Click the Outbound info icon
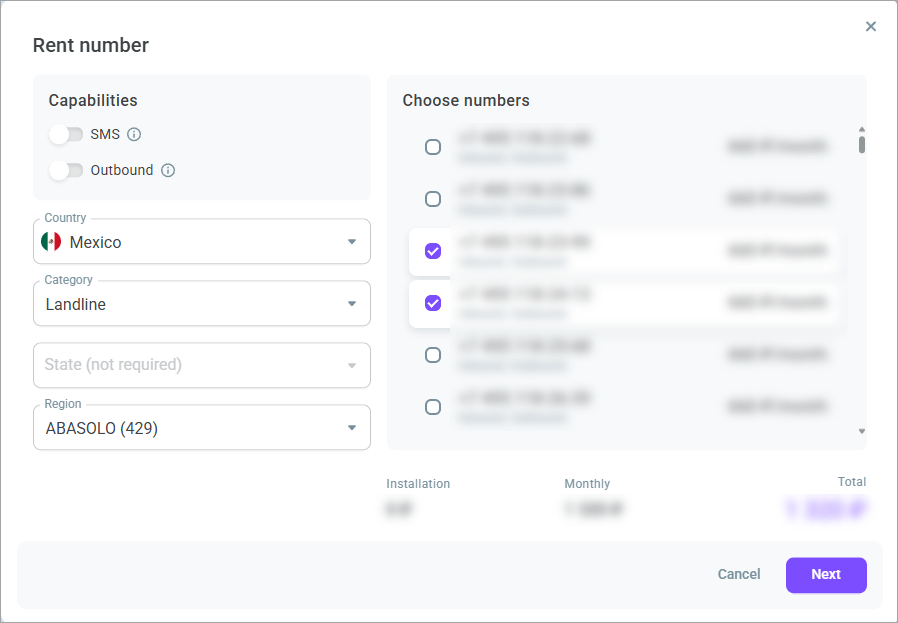The image size is (898, 623). [x=168, y=170]
